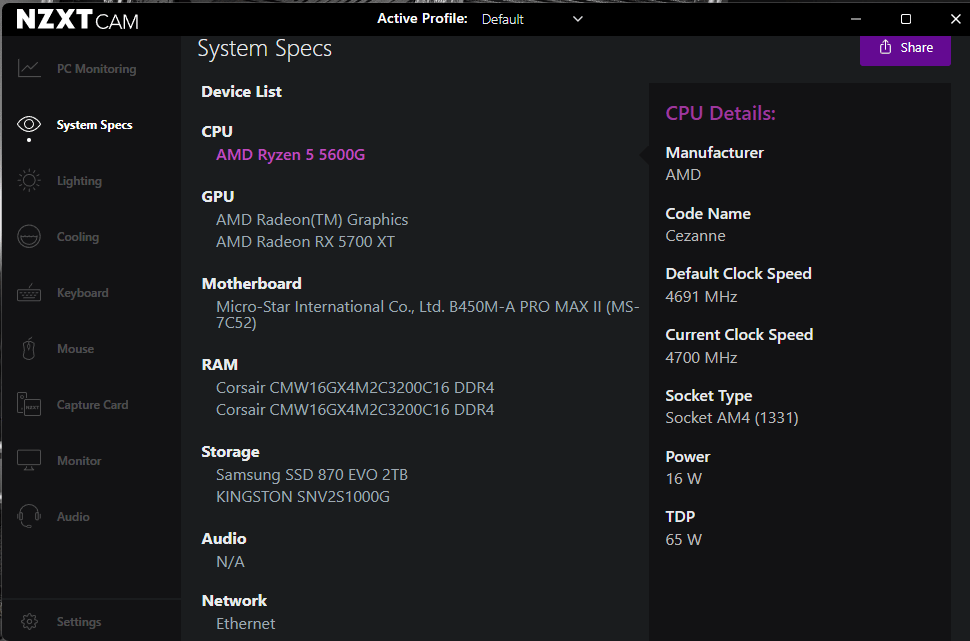
Task: Click the System Specs page title
Action: click(x=264, y=49)
